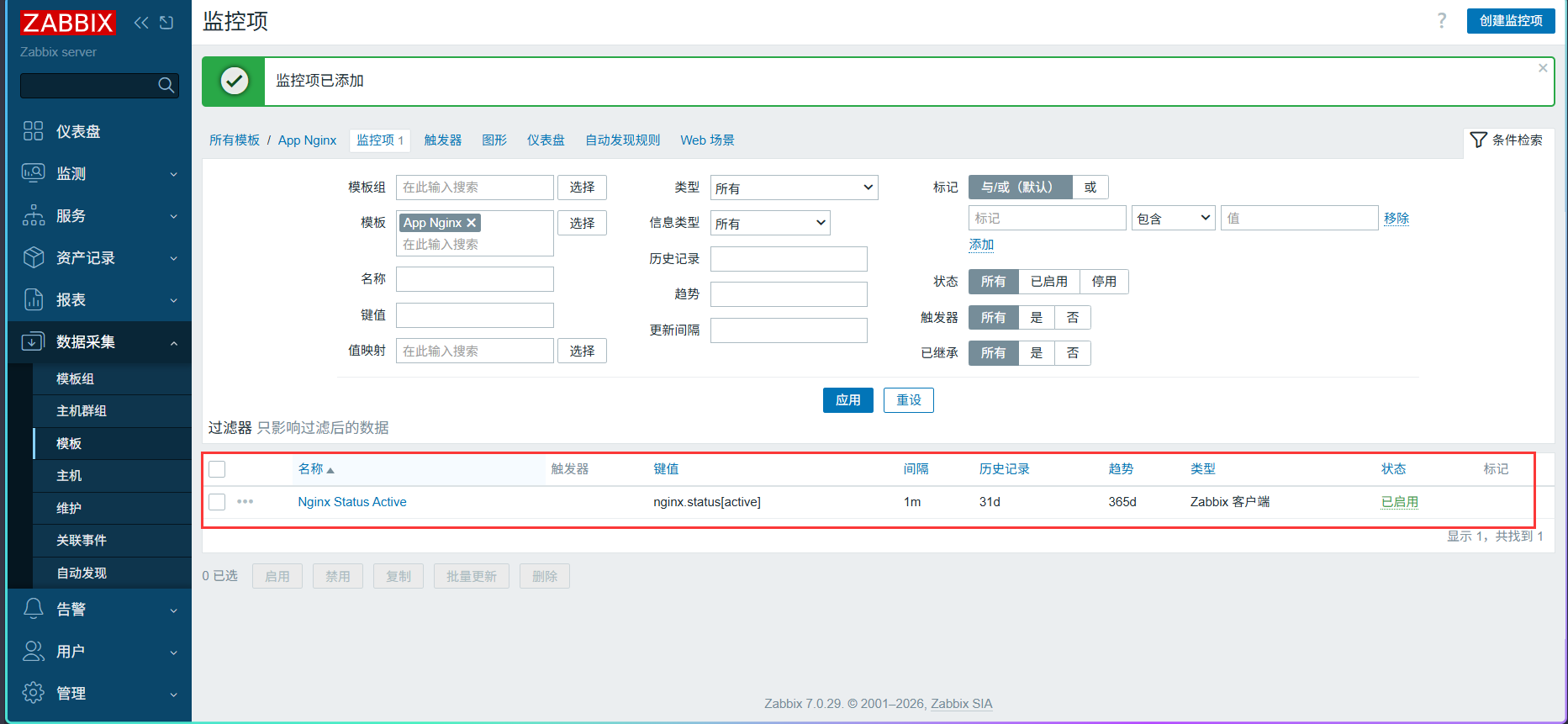Open the 信息类型 dropdown

pos(770,223)
